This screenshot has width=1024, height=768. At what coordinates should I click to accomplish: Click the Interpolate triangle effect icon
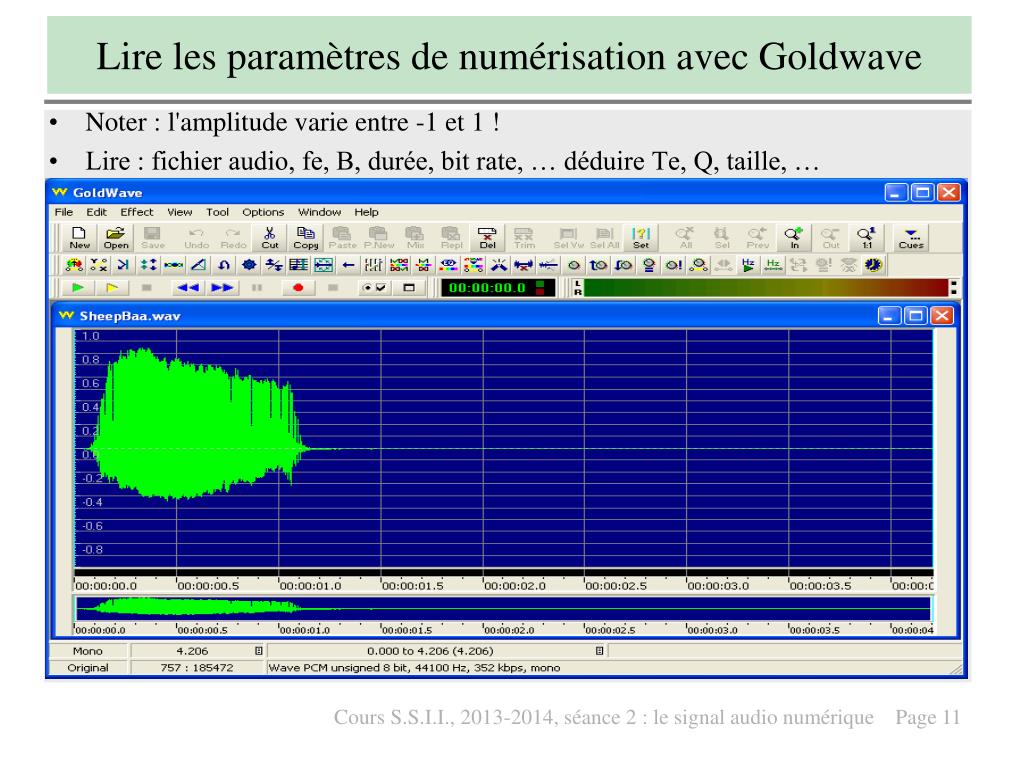point(199,264)
